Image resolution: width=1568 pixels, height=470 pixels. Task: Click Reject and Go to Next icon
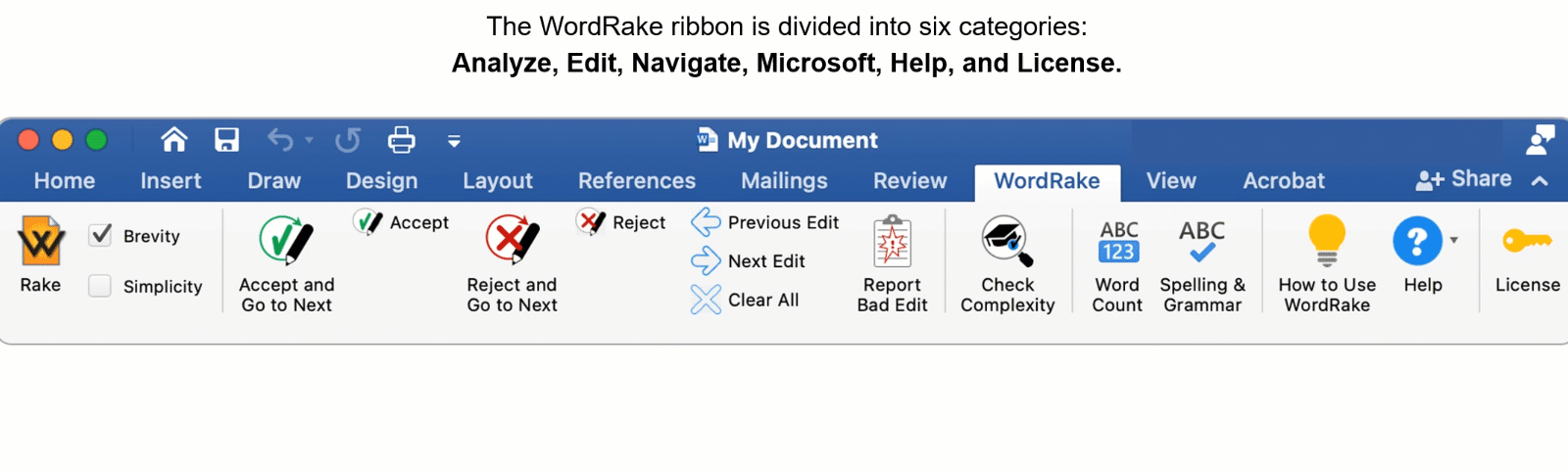(512, 240)
